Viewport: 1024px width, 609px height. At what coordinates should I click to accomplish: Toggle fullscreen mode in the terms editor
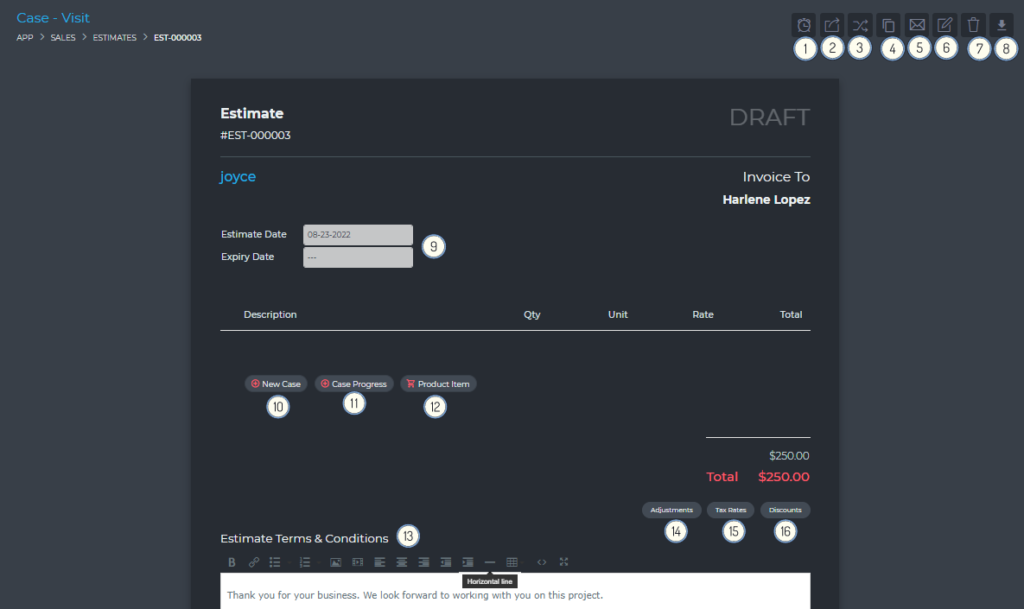[564, 562]
